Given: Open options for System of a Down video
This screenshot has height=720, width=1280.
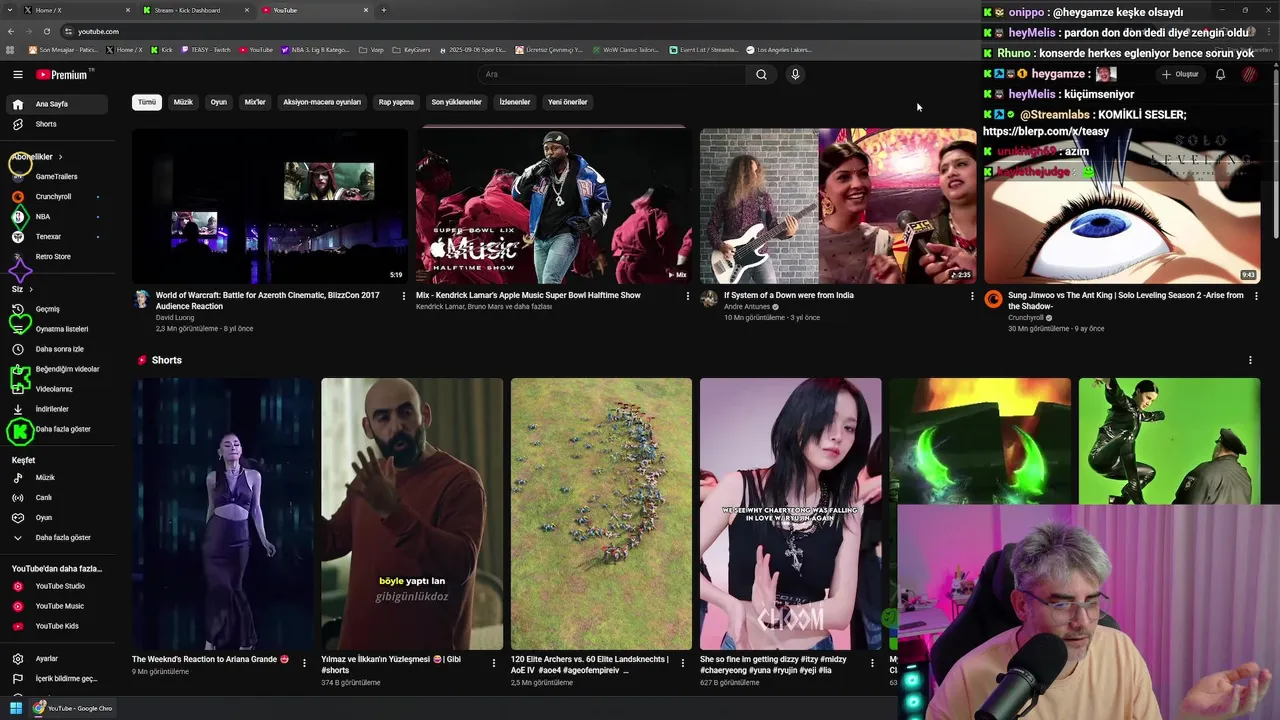Looking at the screenshot, I should pyautogui.click(x=971, y=296).
